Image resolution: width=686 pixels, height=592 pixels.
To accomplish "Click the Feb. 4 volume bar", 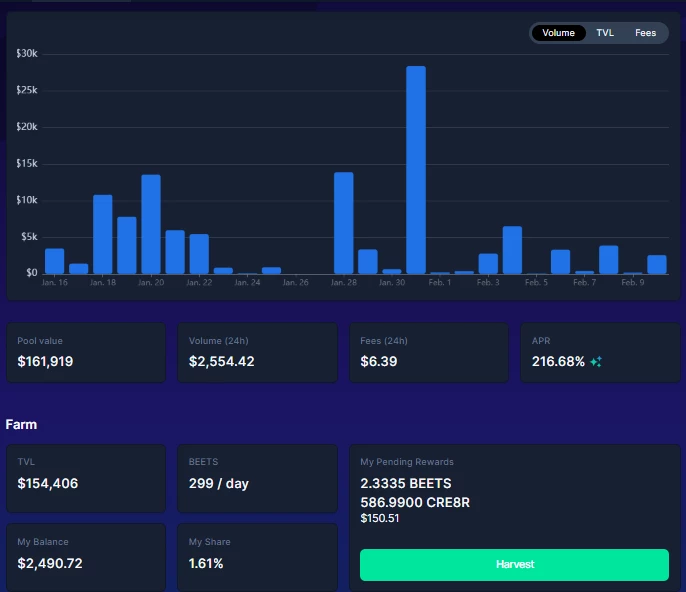I will 512,250.
